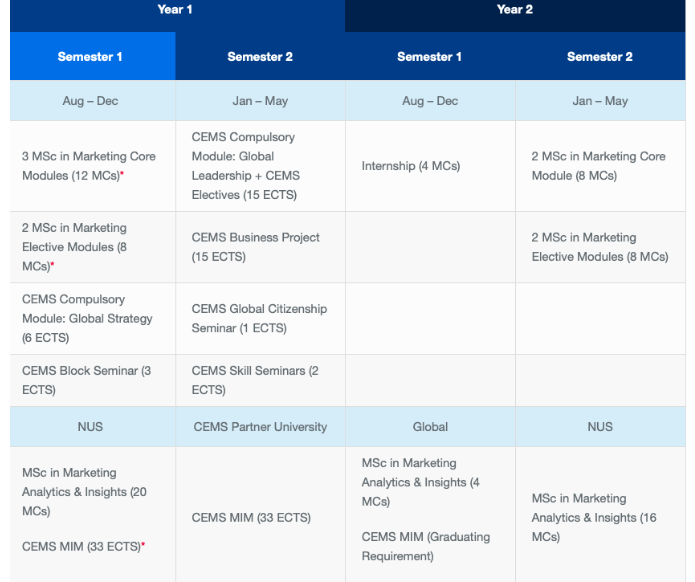Screen dimensions: 695x582
Task: Click the 'Jan – May' cell below Year 1 Semester 2
Action: pos(260,101)
